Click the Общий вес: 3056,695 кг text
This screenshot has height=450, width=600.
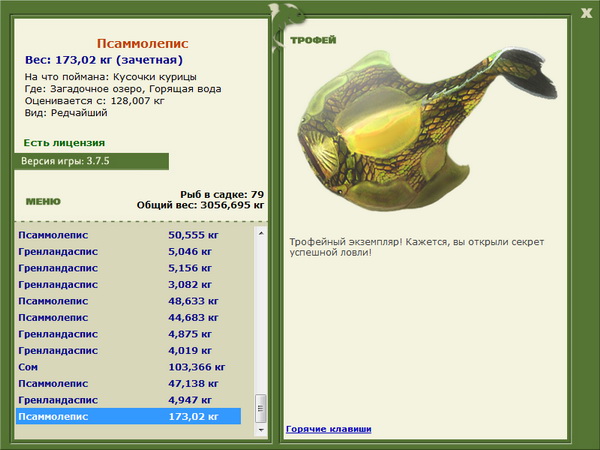201,205
